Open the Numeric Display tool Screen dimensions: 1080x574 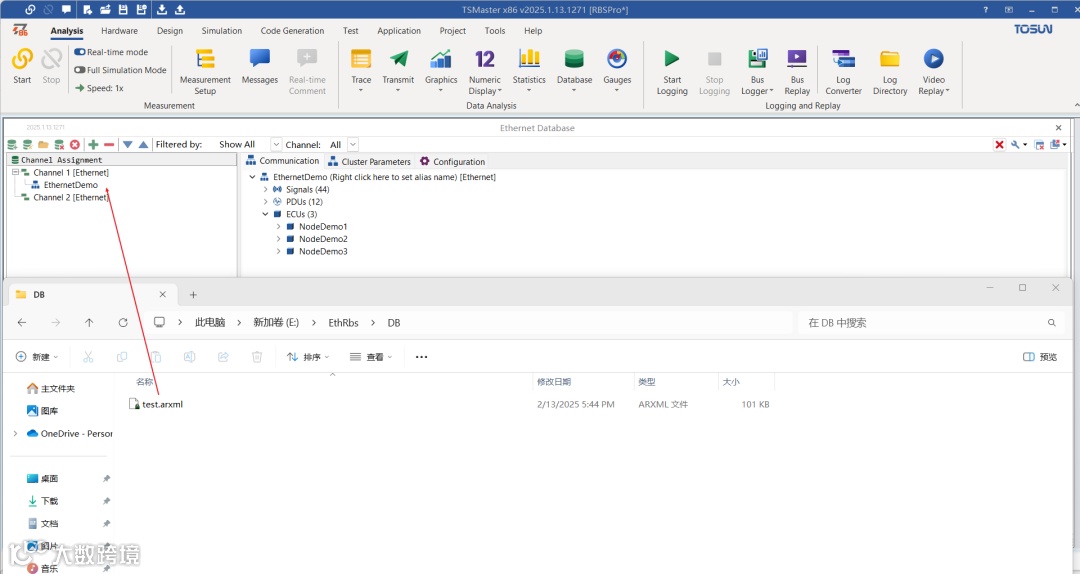[x=485, y=71]
